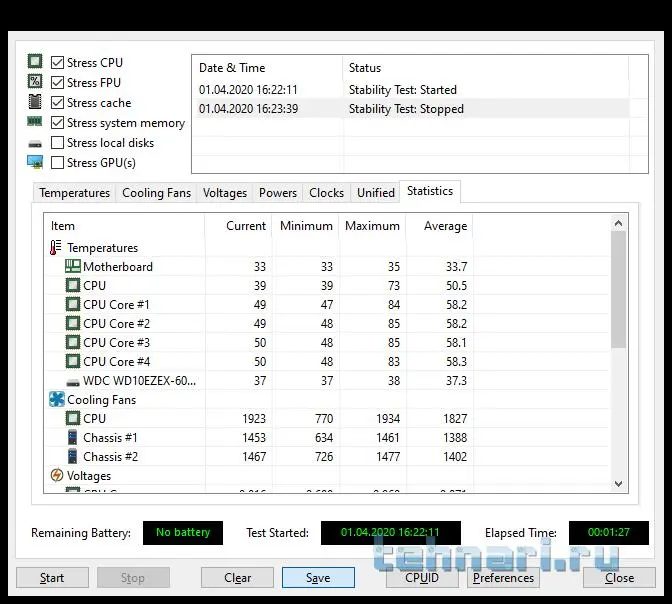
Task: Click the Chassis #2 fan icon
Action: tap(72, 456)
